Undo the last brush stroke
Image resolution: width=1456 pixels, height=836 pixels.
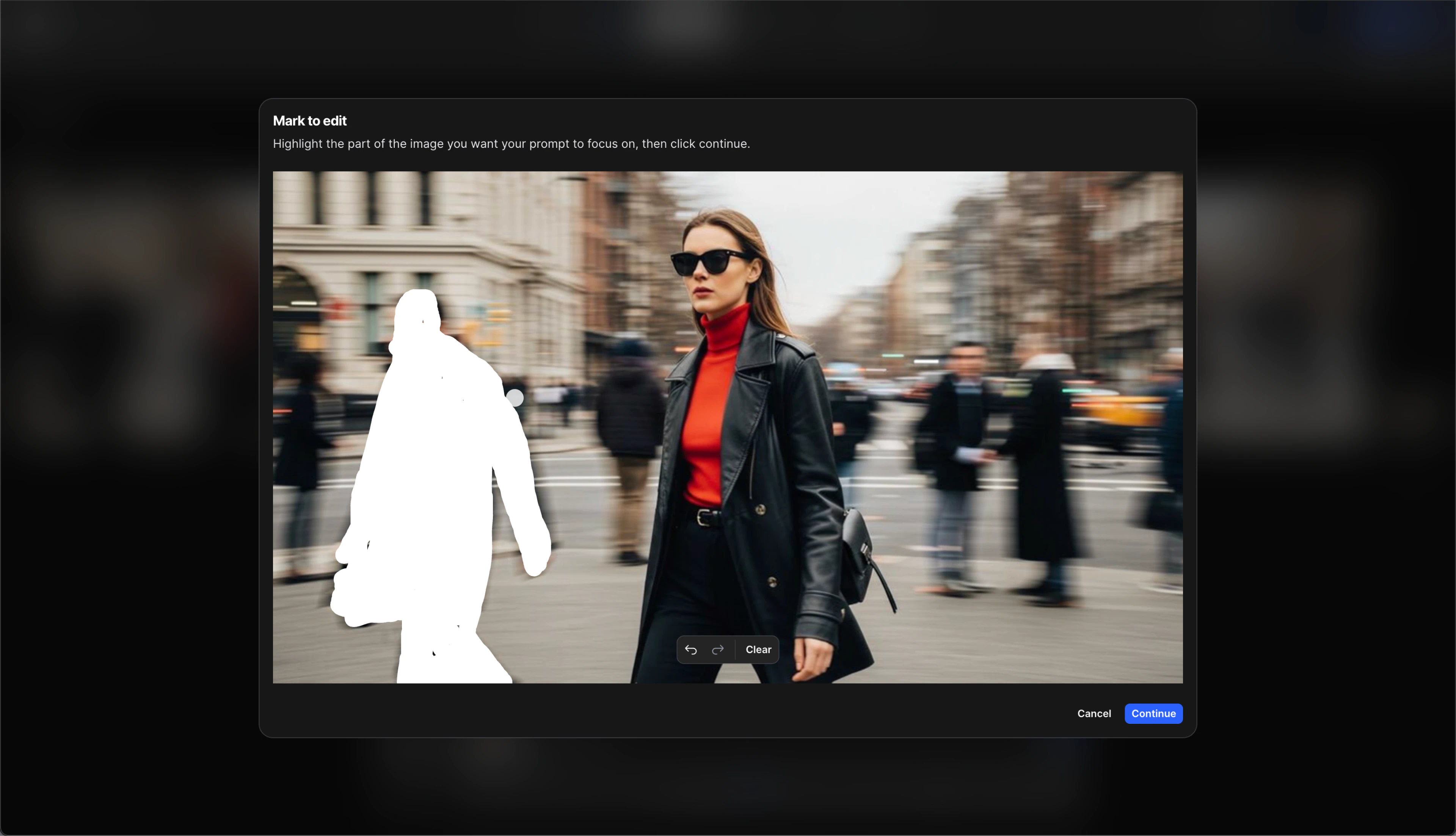tap(690, 650)
